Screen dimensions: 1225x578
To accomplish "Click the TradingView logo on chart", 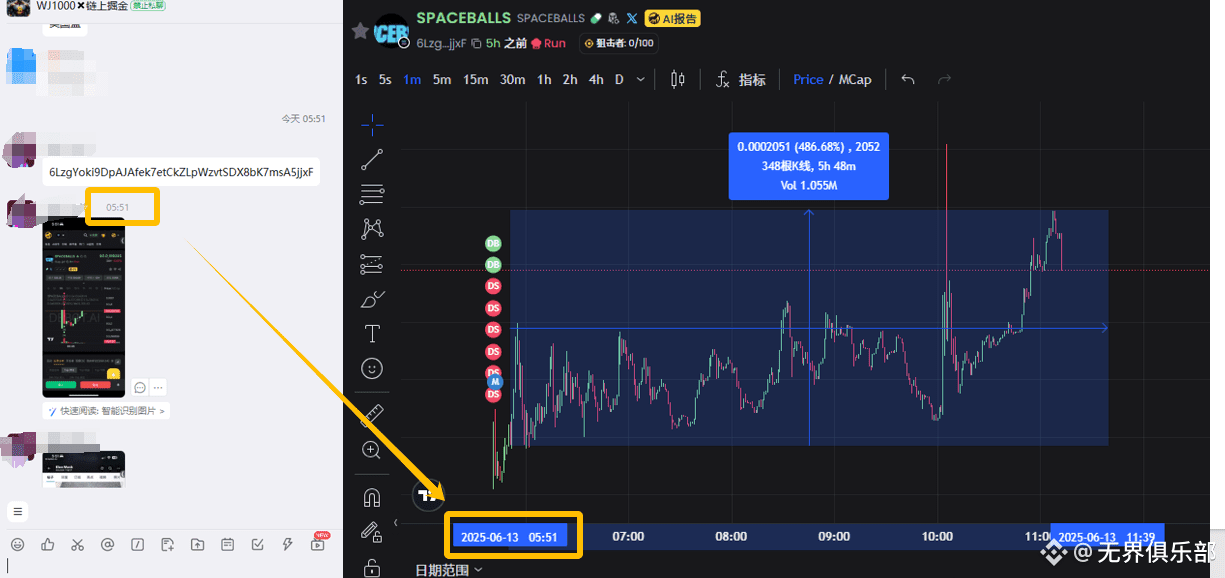I will pyautogui.click(x=427, y=495).
